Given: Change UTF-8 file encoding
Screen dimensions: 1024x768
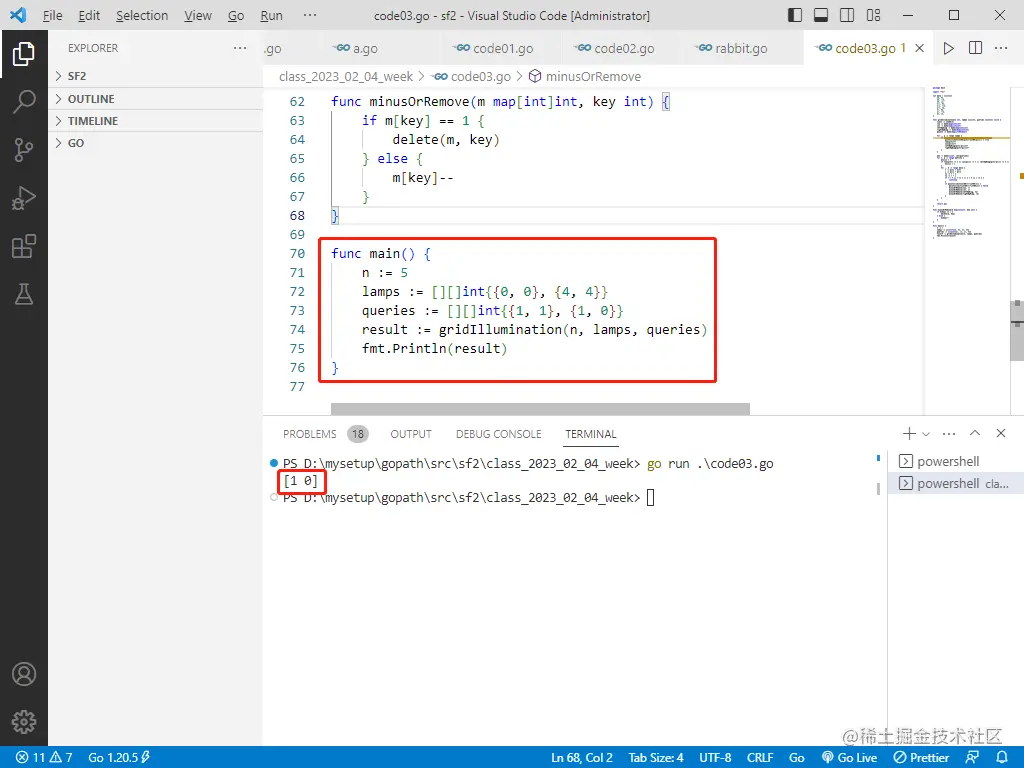Looking at the screenshot, I should coord(715,758).
